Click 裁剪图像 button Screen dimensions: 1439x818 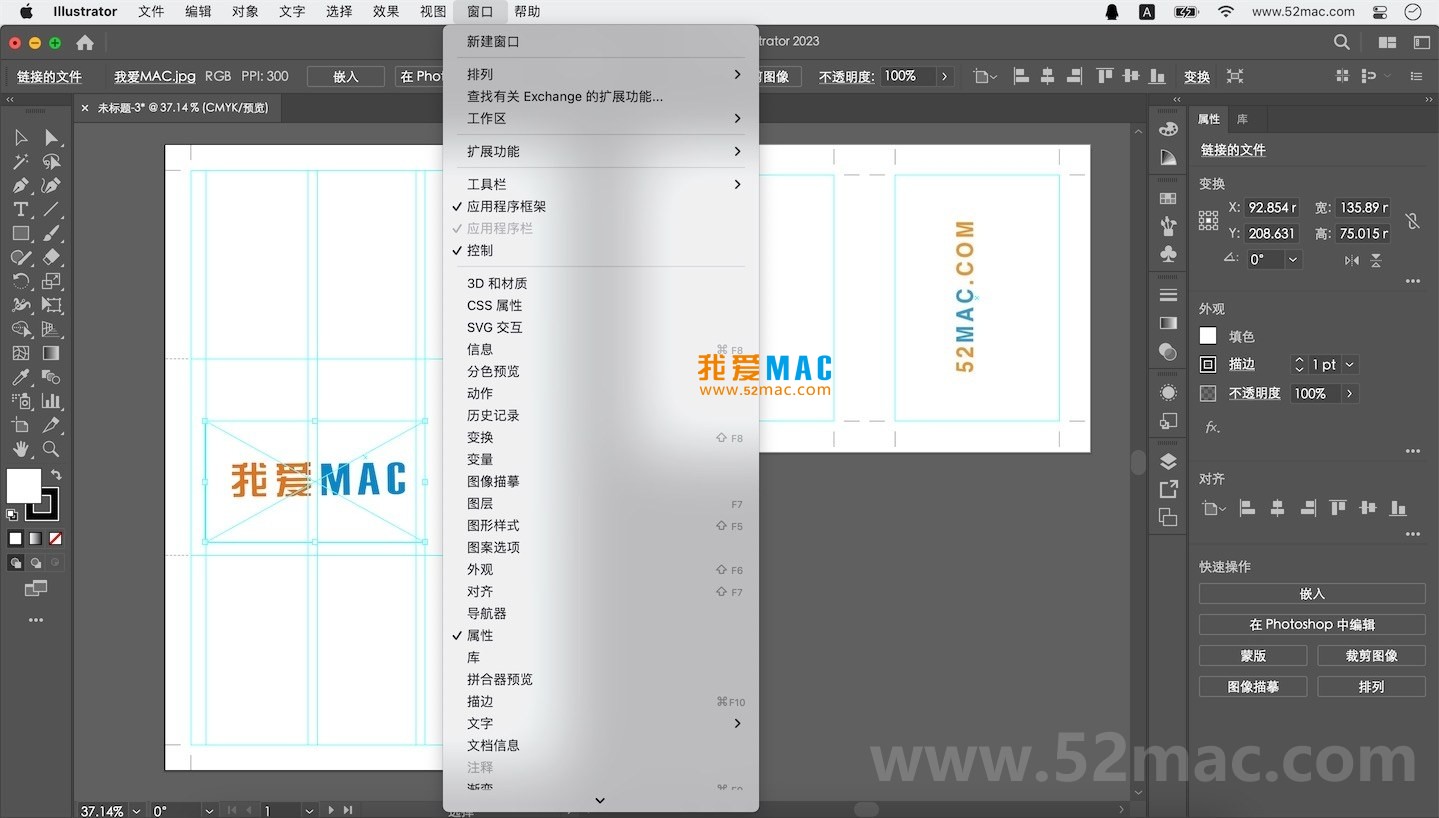click(1371, 656)
